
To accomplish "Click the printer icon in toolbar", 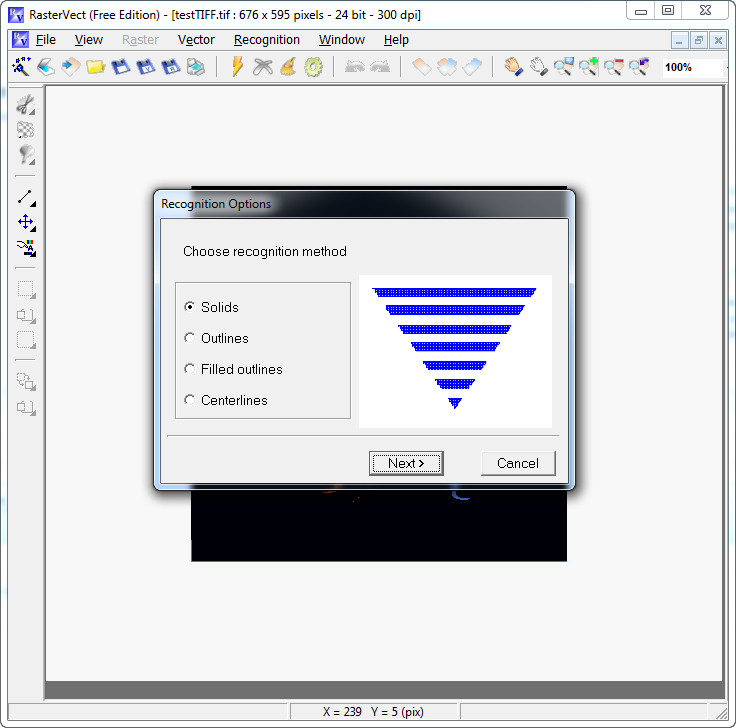I will pyautogui.click(x=196, y=67).
